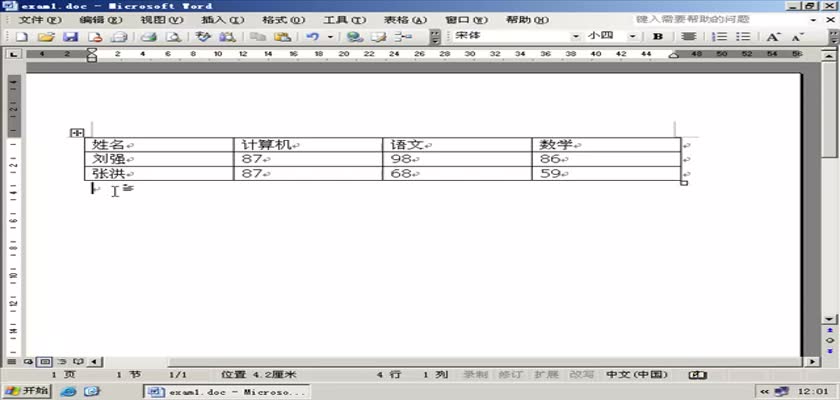
Task: Open the 格式 menu
Action: pos(283,20)
